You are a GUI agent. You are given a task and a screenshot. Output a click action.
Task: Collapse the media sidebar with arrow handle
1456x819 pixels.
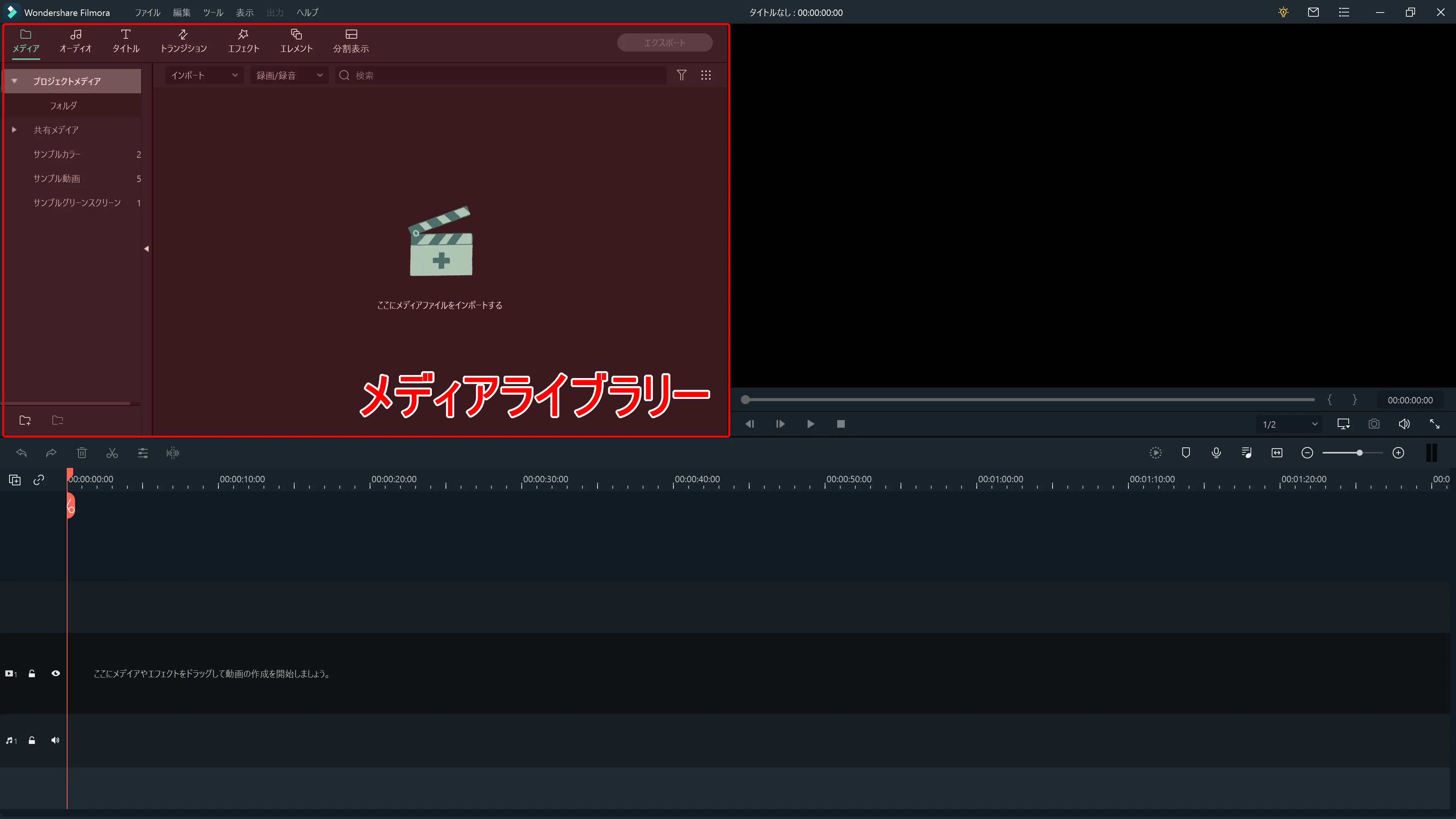146,249
